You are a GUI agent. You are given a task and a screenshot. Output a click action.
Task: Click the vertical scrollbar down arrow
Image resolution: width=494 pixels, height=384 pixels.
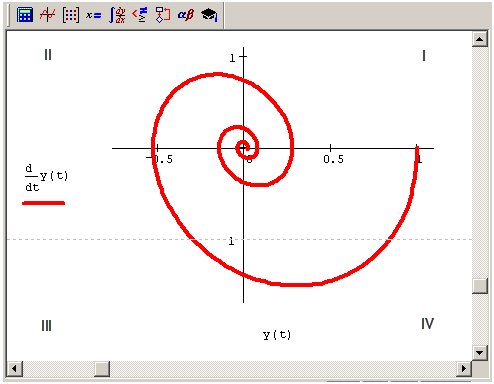(480, 352)
